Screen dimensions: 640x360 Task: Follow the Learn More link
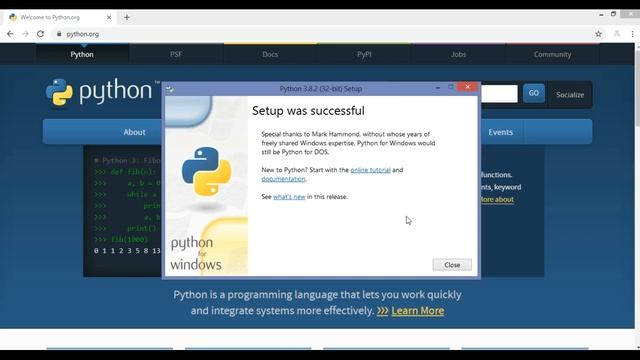[418, 311]
